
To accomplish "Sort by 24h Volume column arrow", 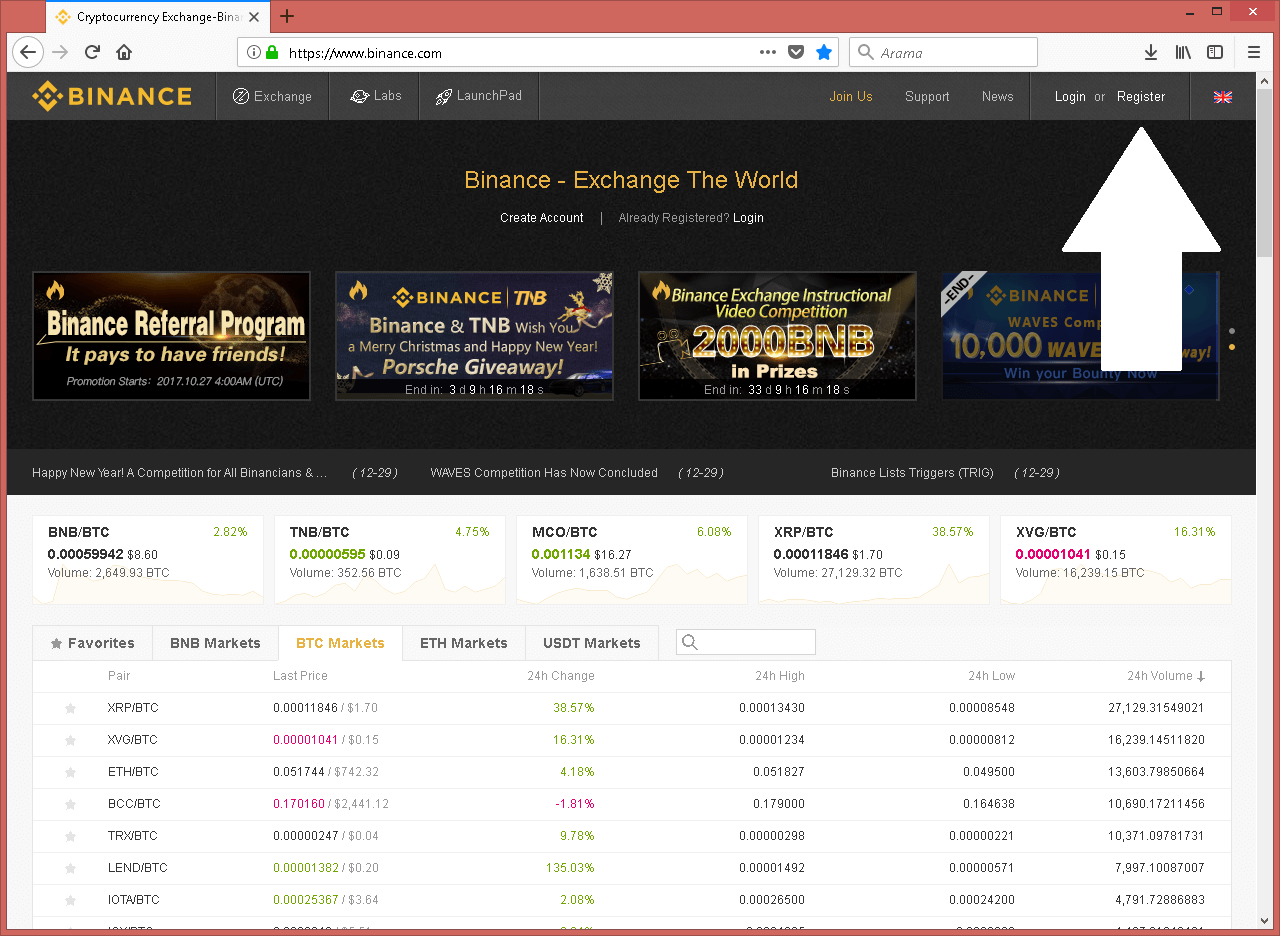I will [x=1201, y=677].
